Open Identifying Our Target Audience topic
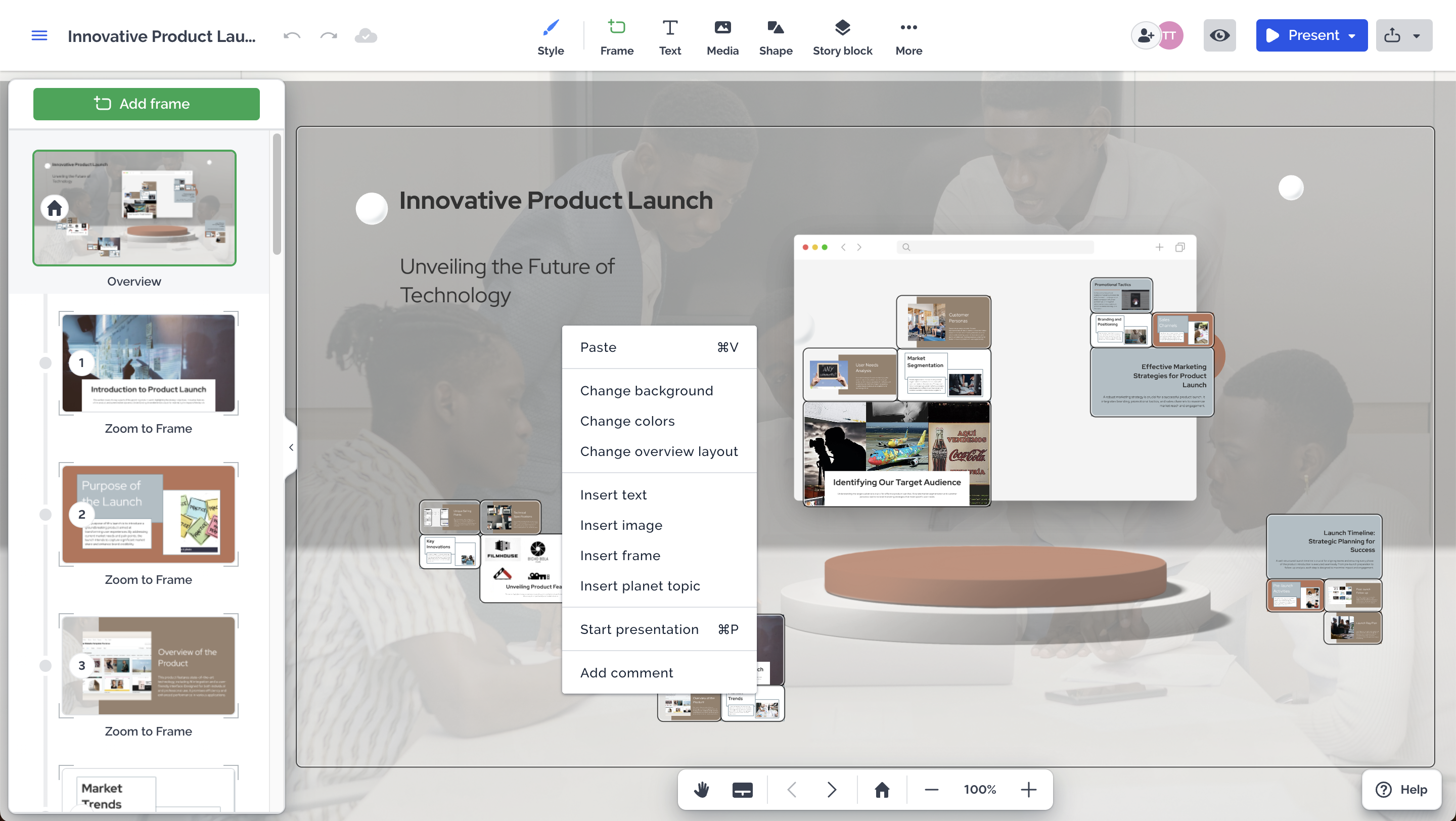The width and height of the screenshot is (1456, 821). (897, 454)
